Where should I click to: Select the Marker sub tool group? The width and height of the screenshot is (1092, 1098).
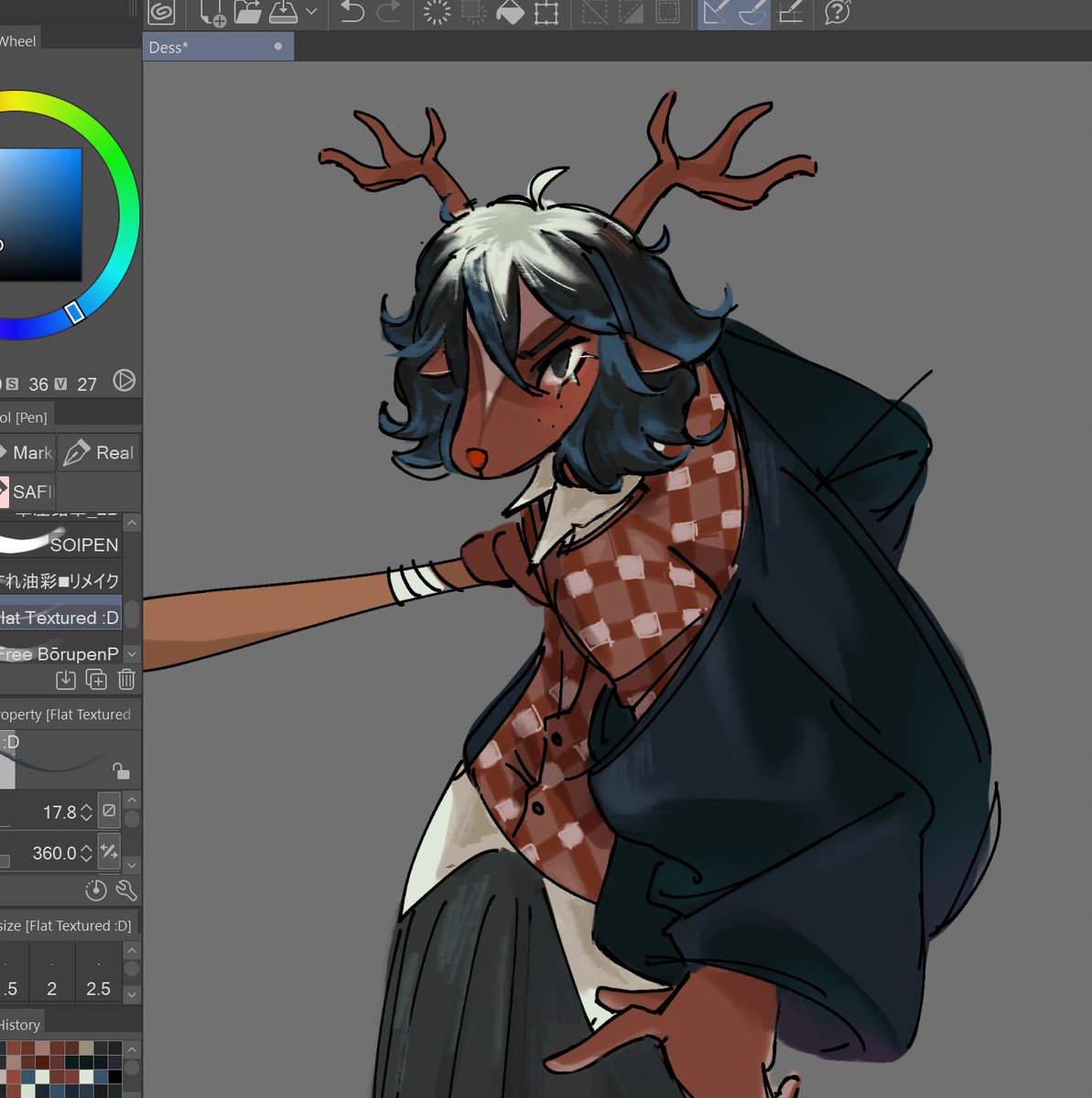tap(27, 452)
